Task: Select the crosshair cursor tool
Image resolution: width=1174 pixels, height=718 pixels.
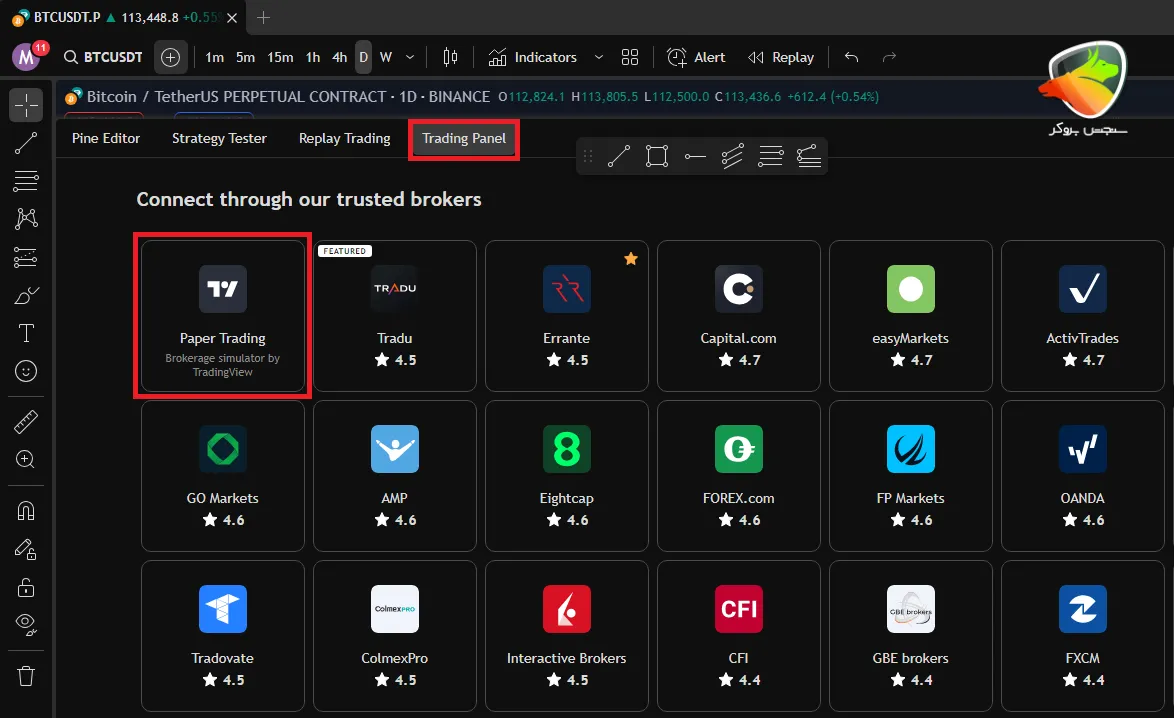Action: click(x=26, y=105)
